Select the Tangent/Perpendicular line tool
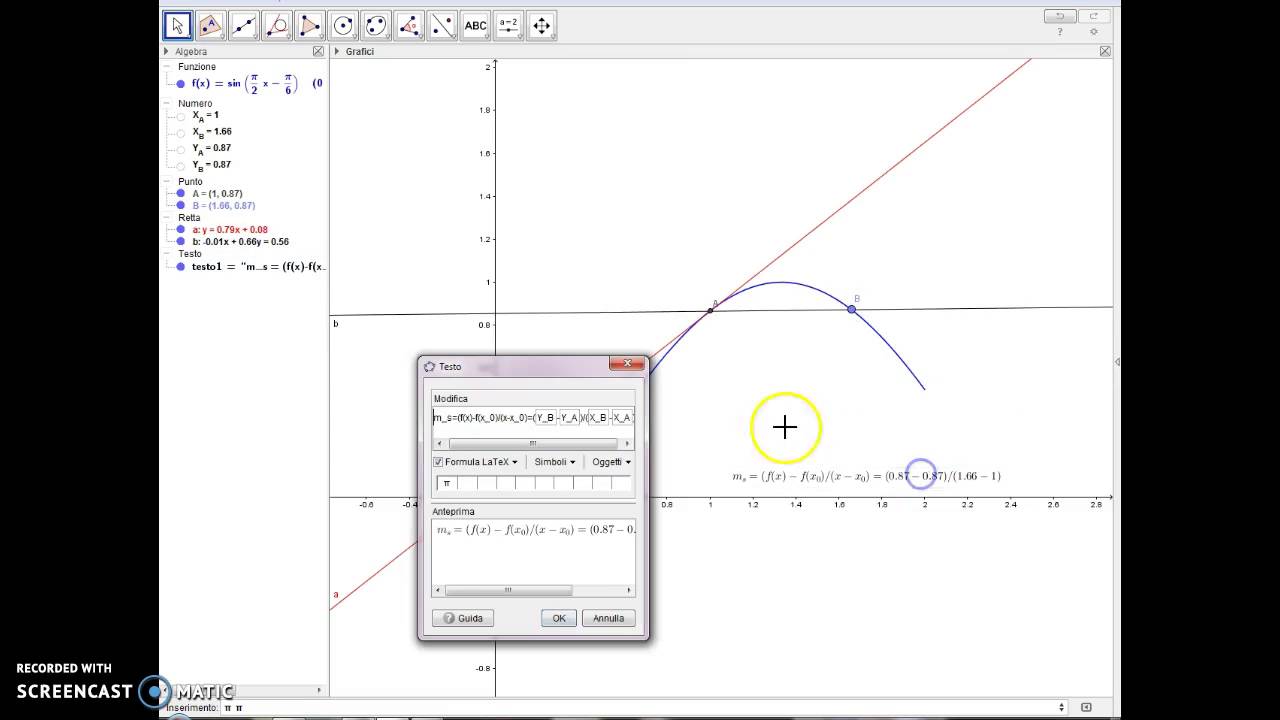1280x720 pixels. pos(277,26)
